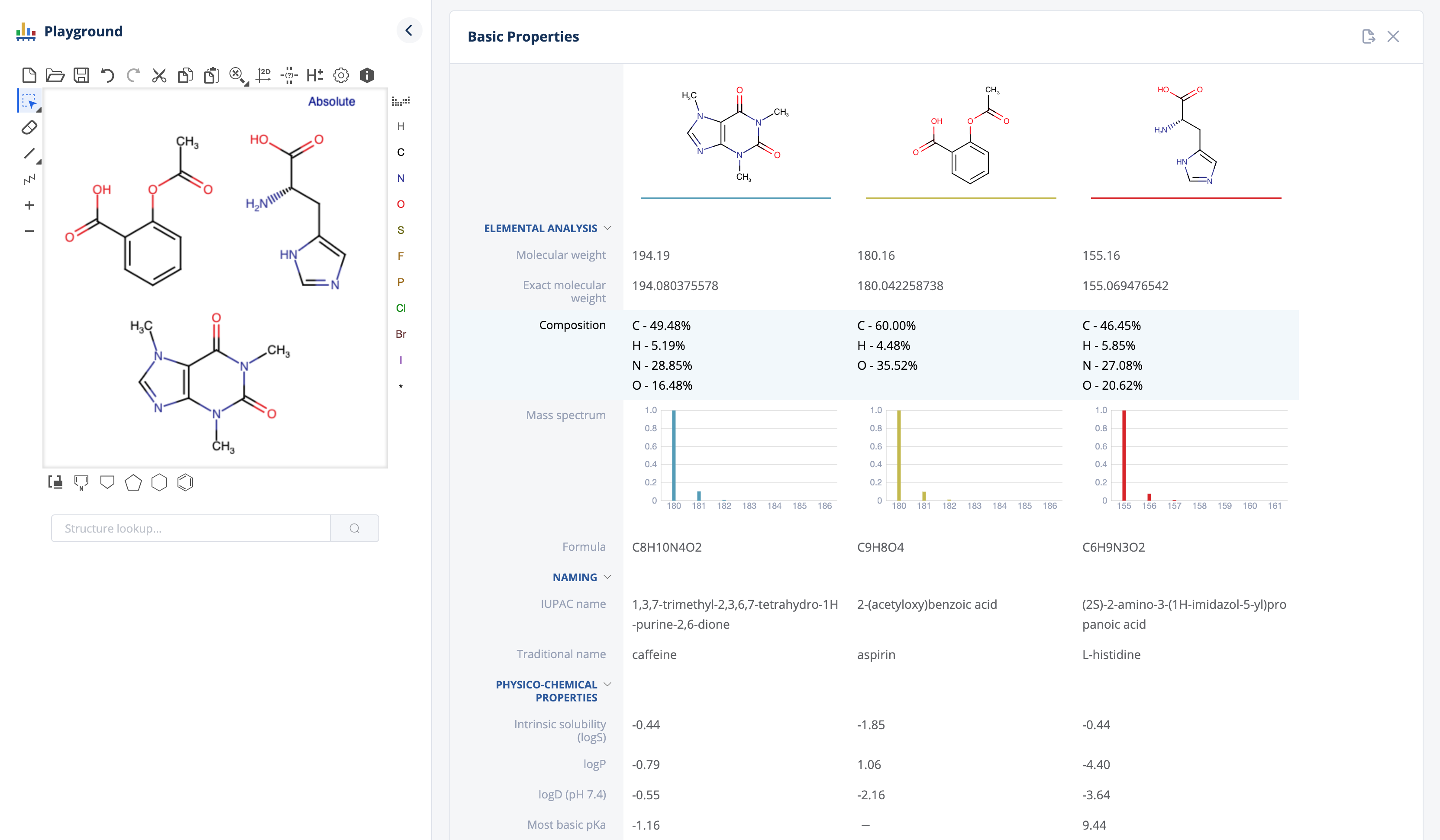Select the eraser tool
Screen dimensions: 1440x840
[x=29, y=127]
